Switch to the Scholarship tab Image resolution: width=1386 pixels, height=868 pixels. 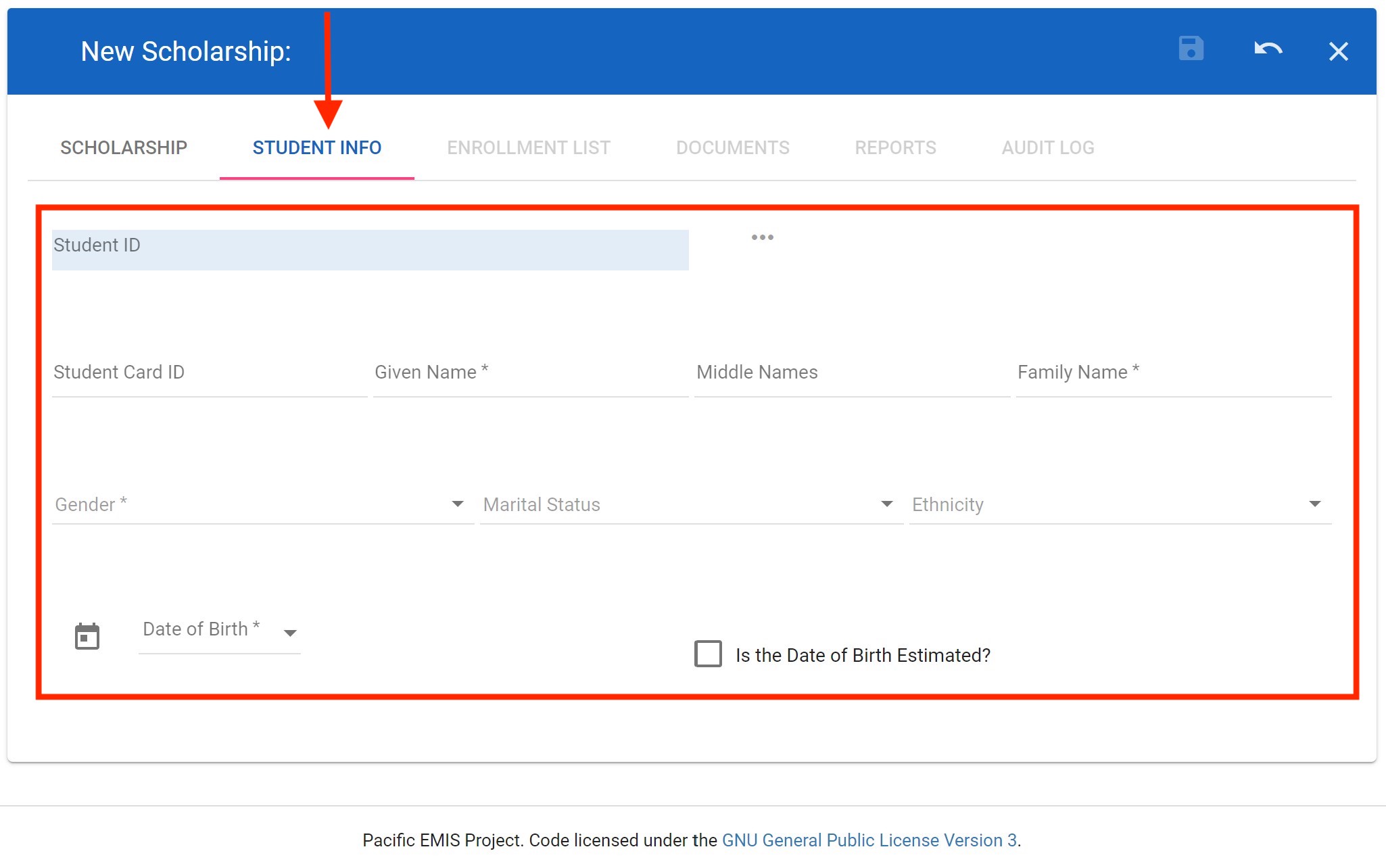pos(124,147)
